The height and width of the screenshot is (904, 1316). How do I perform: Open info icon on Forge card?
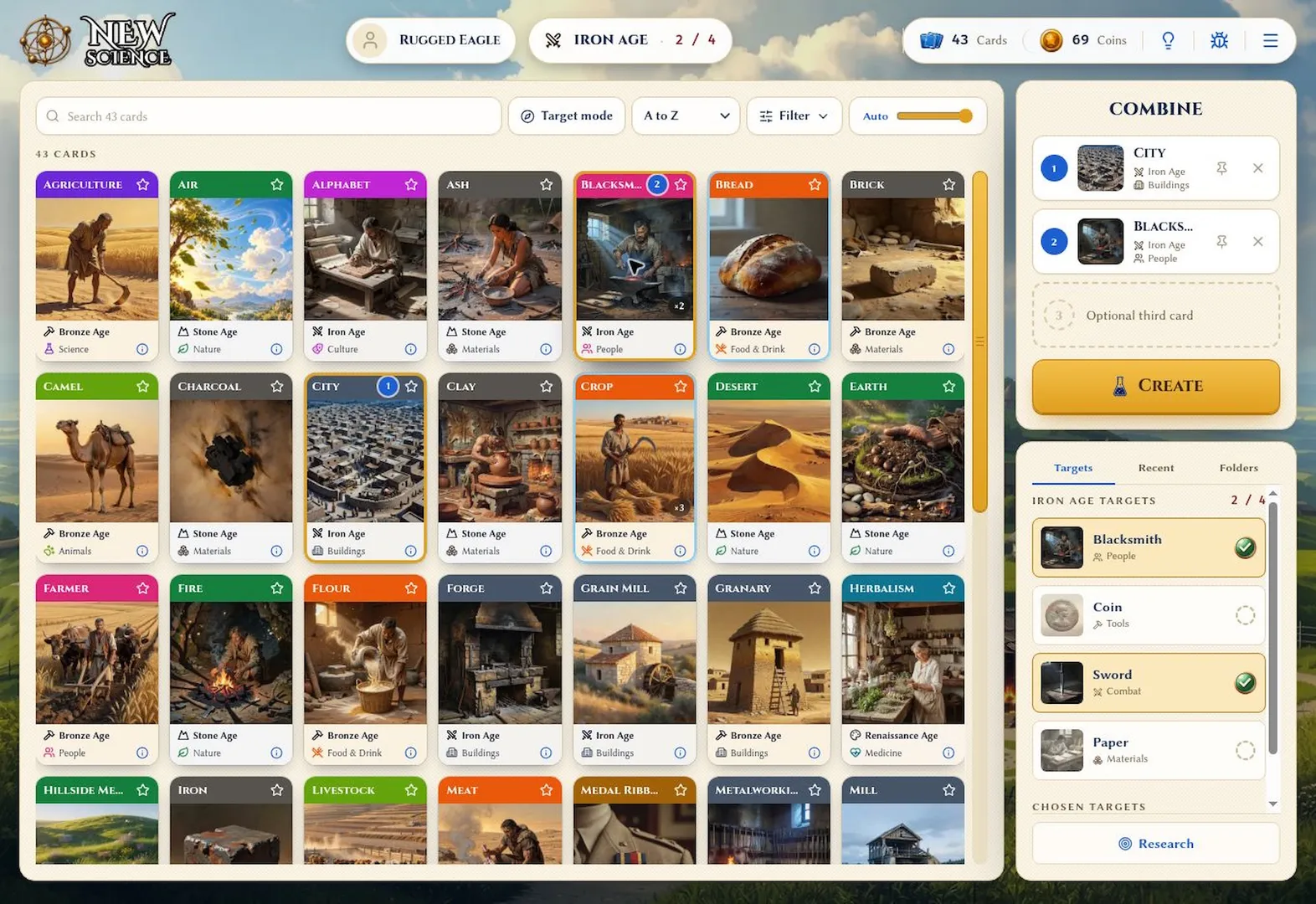click(546, 752)
